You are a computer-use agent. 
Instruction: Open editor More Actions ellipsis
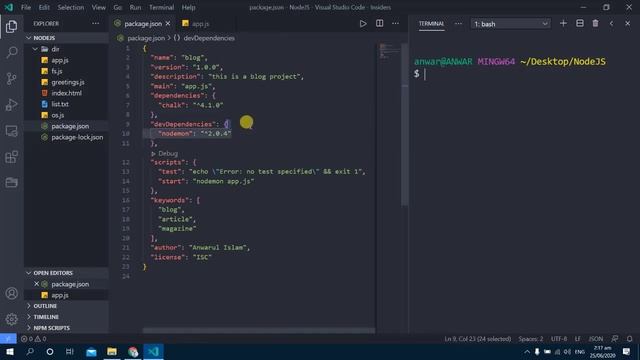click(x=396, y=24)
